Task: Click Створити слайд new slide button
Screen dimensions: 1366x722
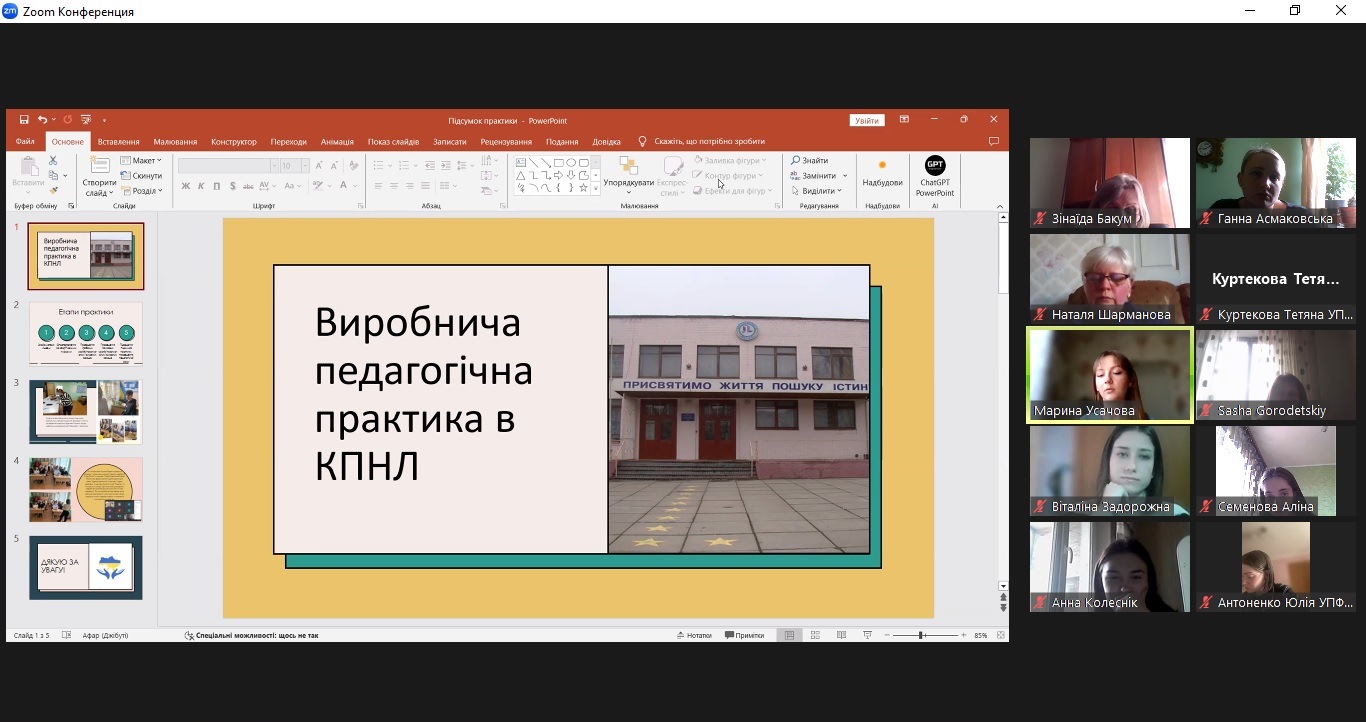Action: [x=99, y=176]
